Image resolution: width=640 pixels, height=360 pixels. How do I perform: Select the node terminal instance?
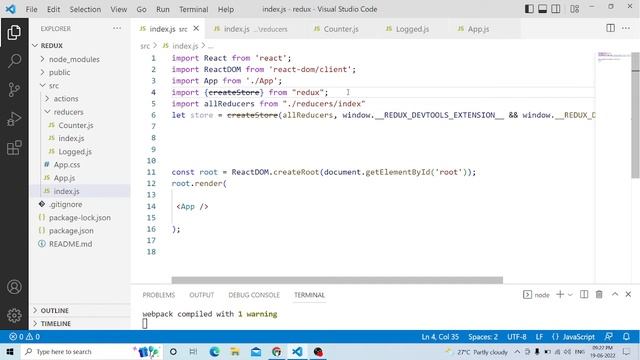pos(536,295)
